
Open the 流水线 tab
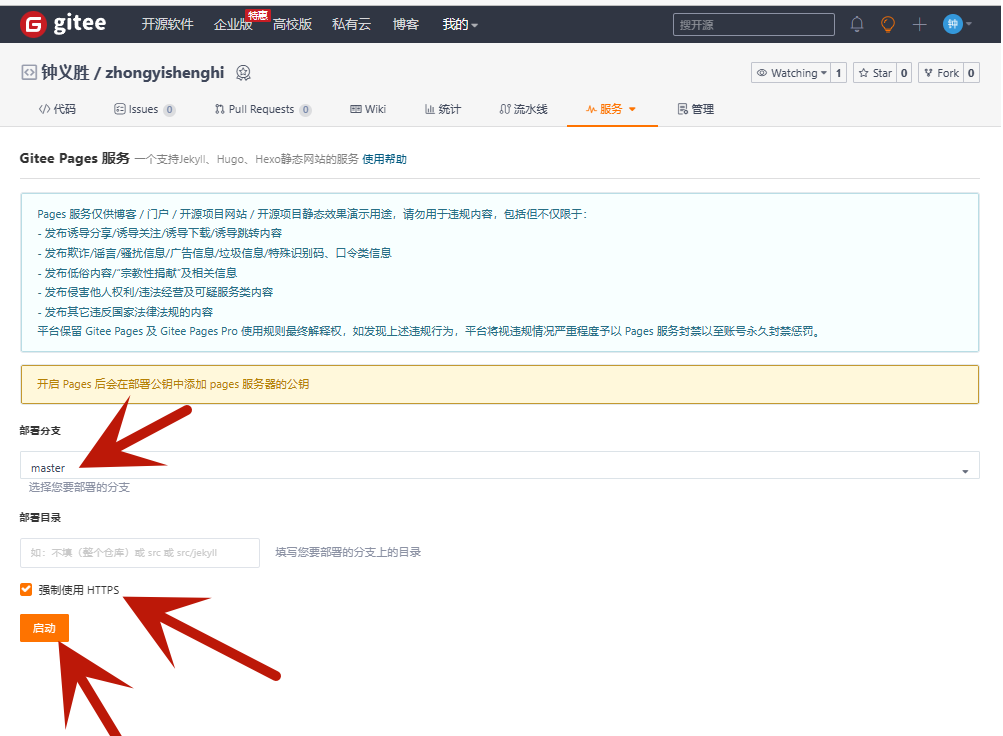pos(523,109)
